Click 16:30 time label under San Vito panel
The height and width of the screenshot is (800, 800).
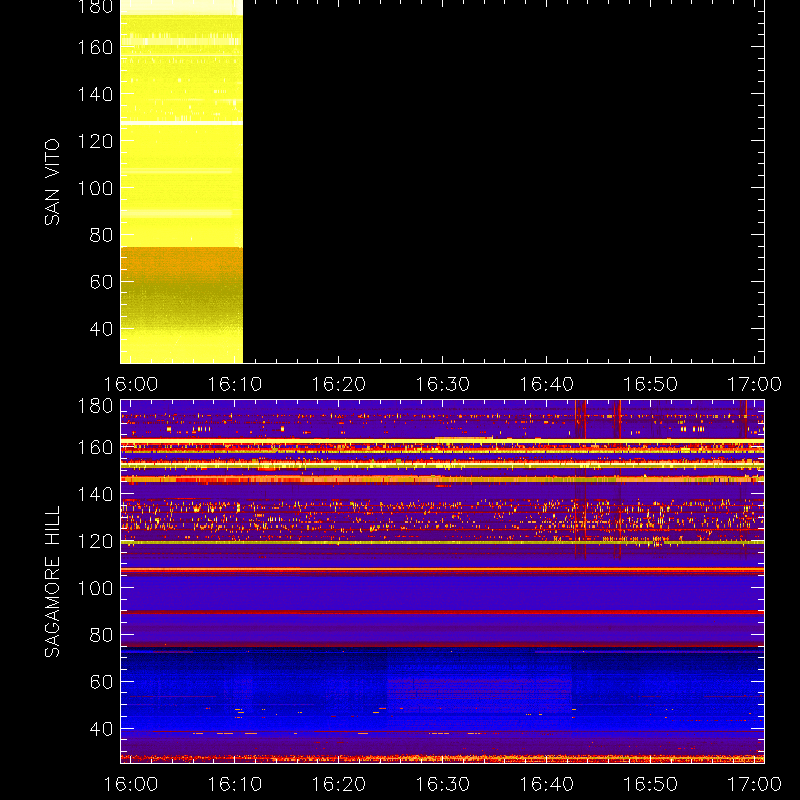pyautogui.click(x=442, y=384)
